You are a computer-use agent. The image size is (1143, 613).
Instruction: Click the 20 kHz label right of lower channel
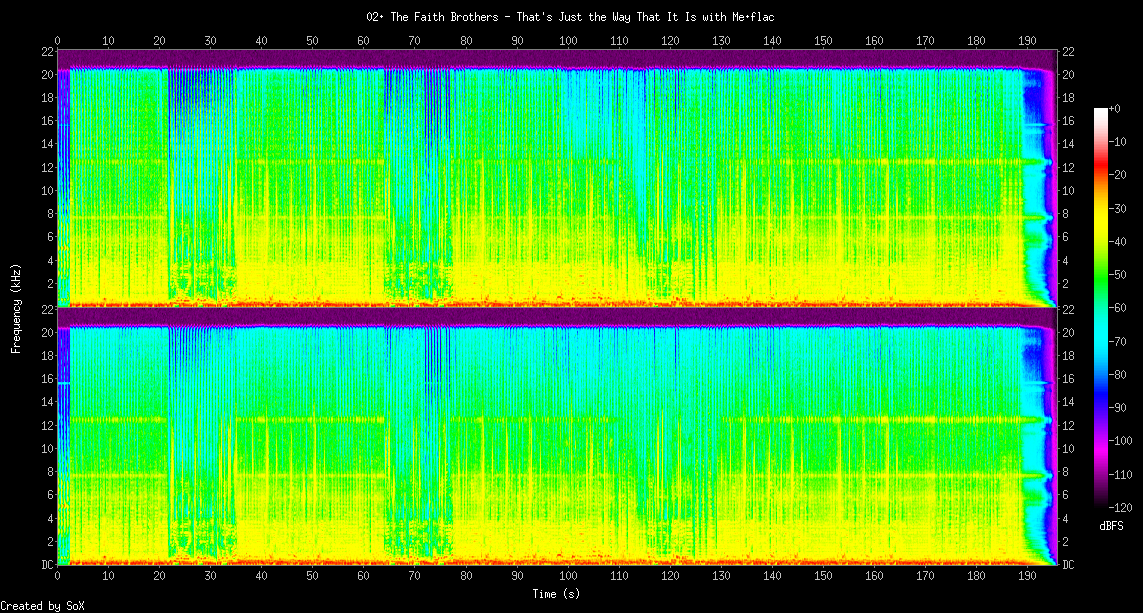(x=1068, y=333)
